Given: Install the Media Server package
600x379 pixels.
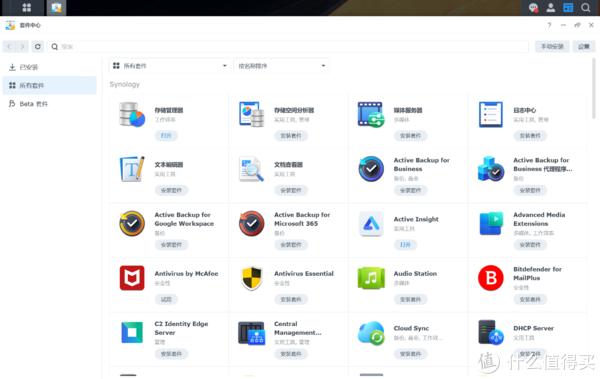Looking at the screenshot, I should click(x=410, y=136).
